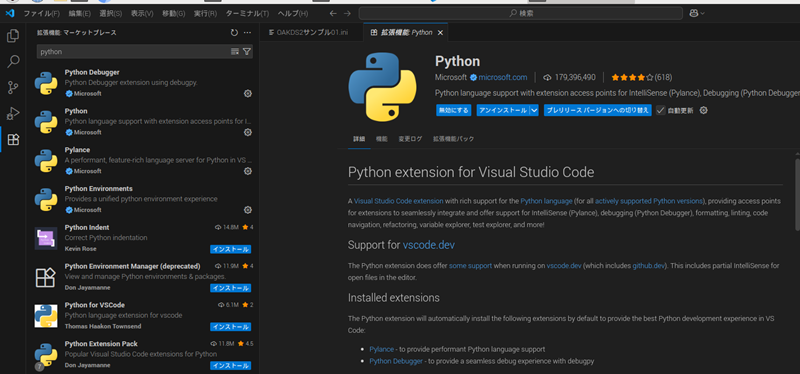This screenshot has height=374, width=800.
Task: Refresh the extensions marketplace list
Action: pyautogui.click(x=234, y=33)
